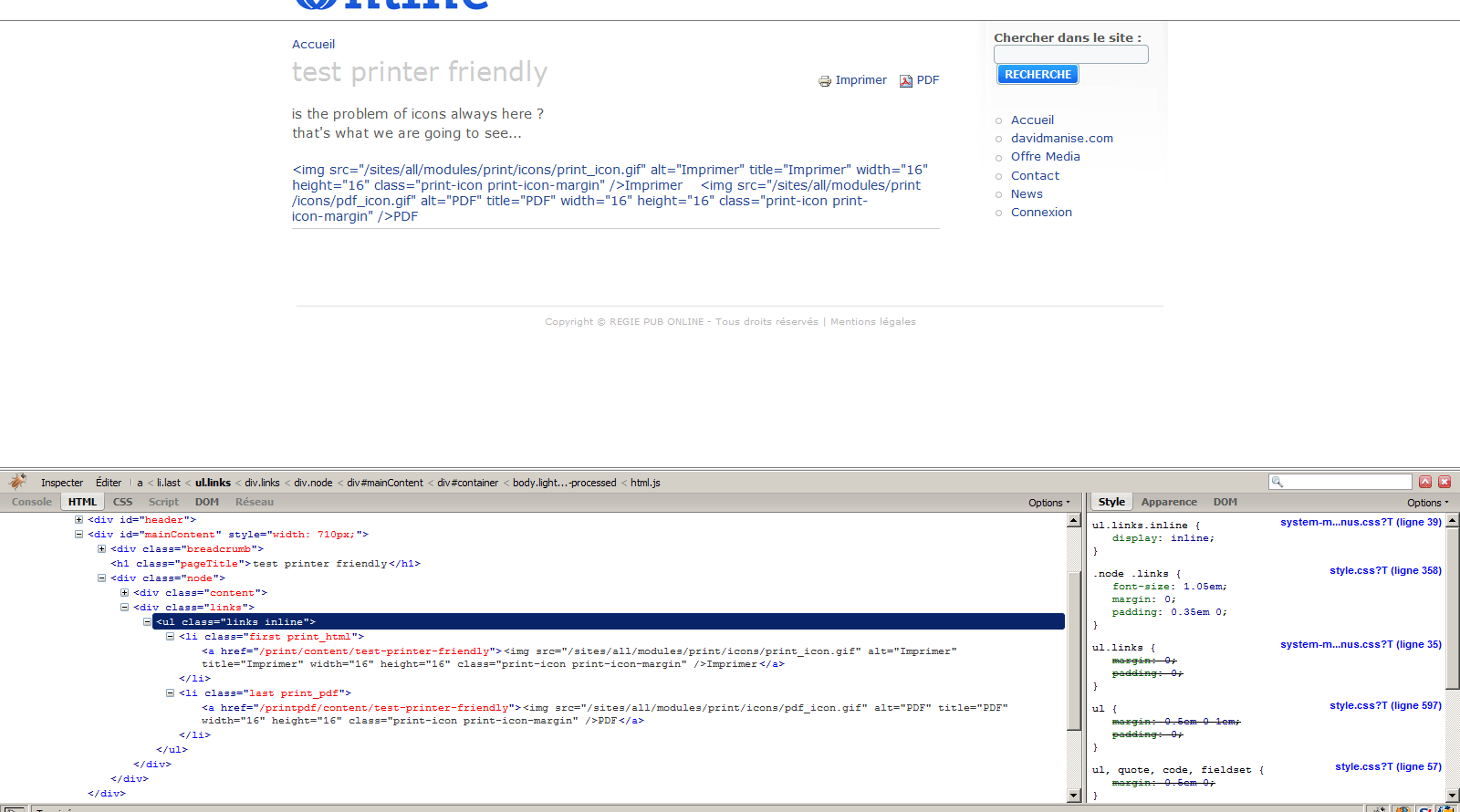1460x812 pixels.
Task: Open system-m...nus.css?T (ligne 35) source link
Action: coord(1361,645)
